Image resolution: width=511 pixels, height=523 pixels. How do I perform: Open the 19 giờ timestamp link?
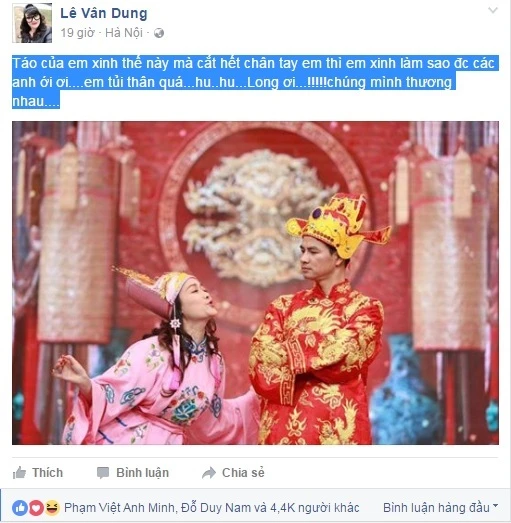coord(77,33)
